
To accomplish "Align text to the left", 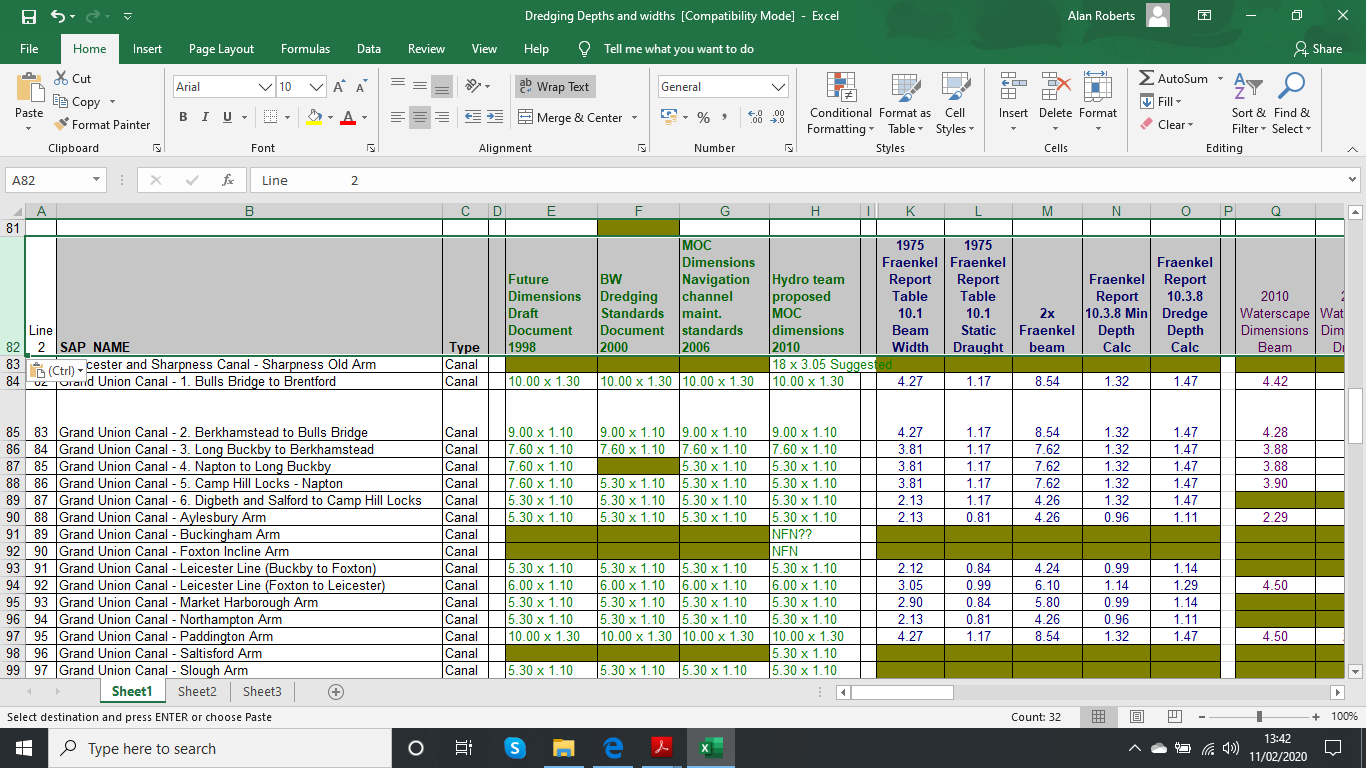I will coord(398,117).
